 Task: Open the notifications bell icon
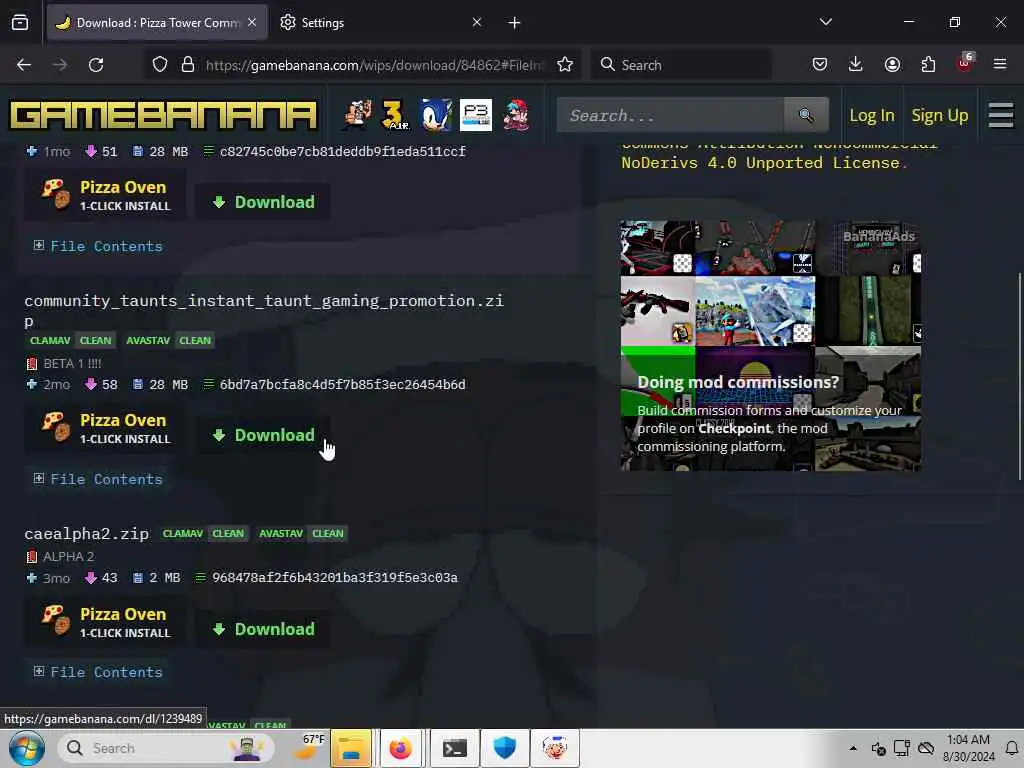pos(1011,748)
